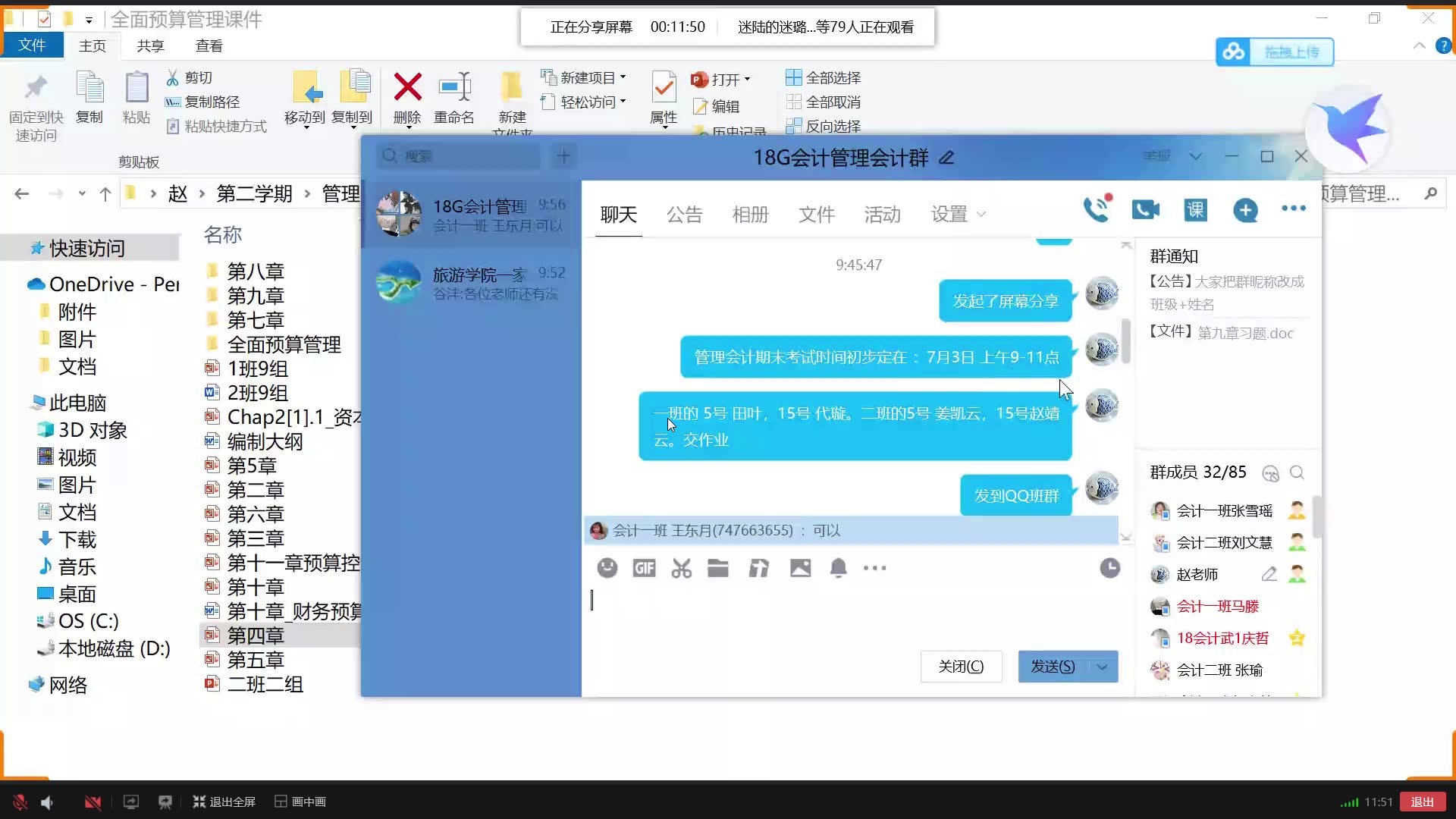
Task: Expand the more options menu in chat toolbar
Action: (x=874, y=568)
